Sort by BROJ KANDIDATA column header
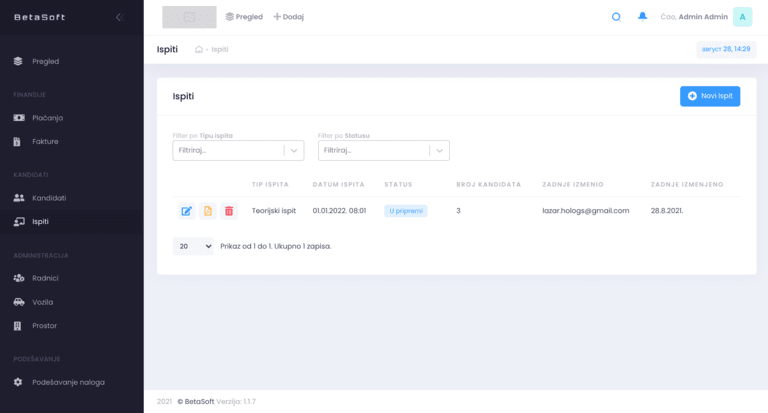 [x=488, y=185]
